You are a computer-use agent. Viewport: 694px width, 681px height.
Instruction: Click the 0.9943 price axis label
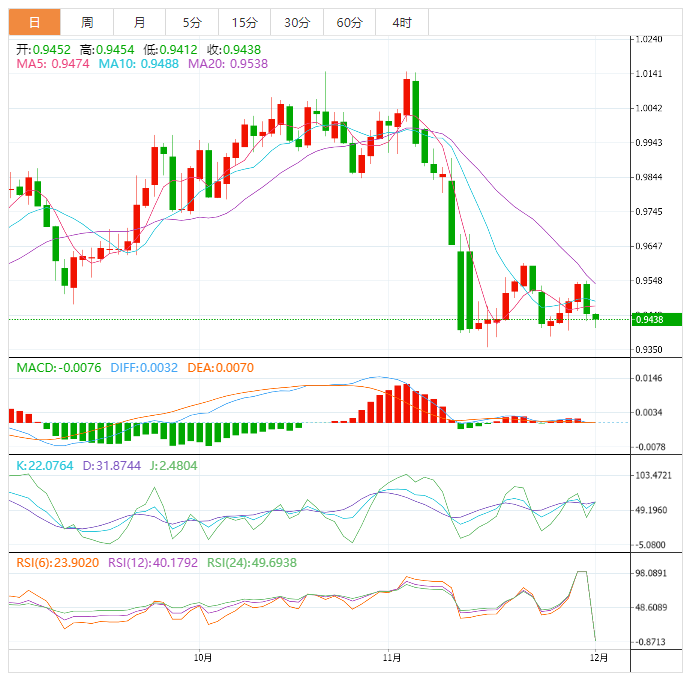click(649, 143)
